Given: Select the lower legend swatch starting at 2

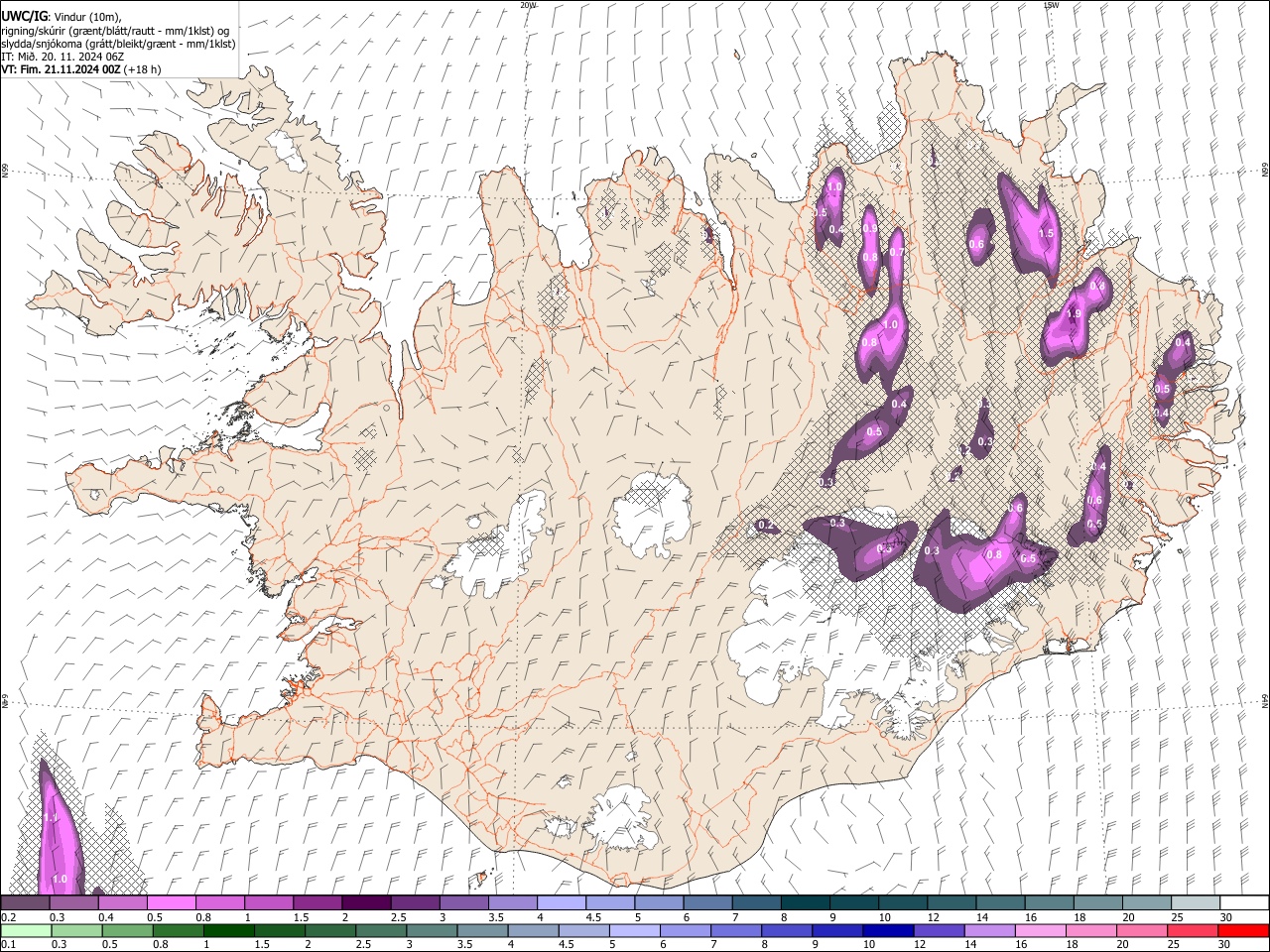Looking at the screenshot, I should pos(329,931).
